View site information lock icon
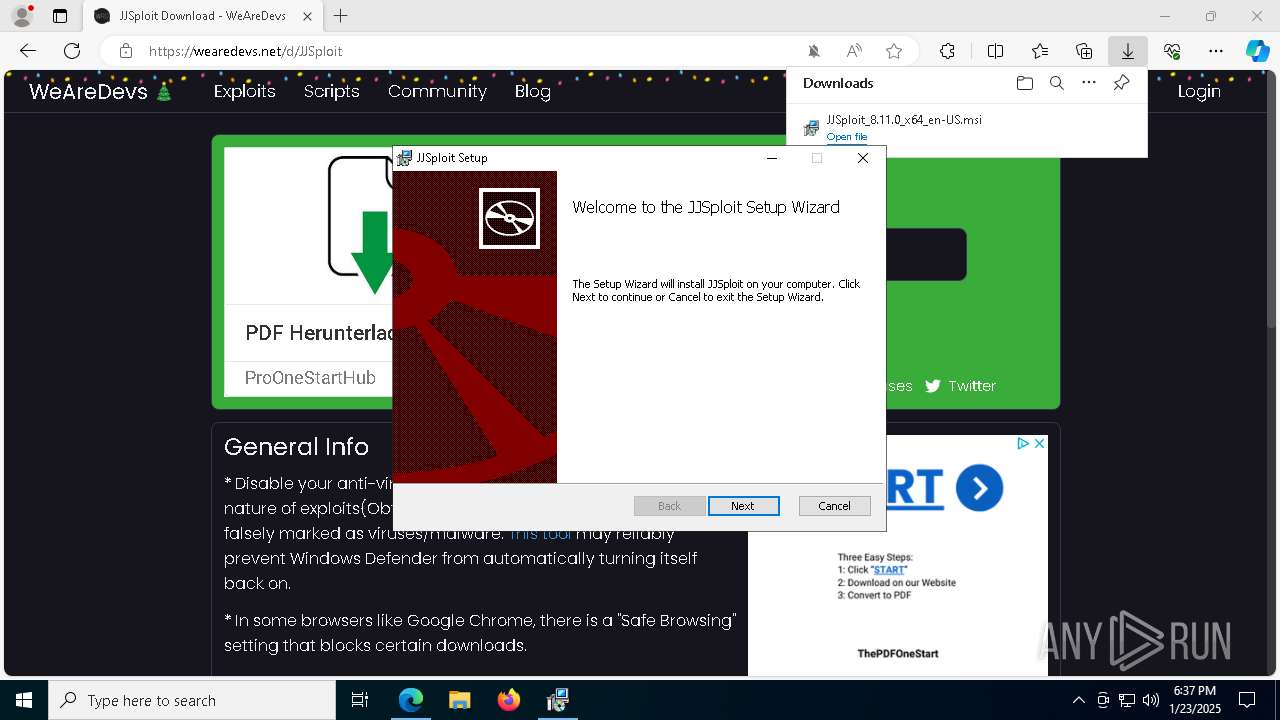This screenshot has height=720, width=1280. tap(126, 51)
